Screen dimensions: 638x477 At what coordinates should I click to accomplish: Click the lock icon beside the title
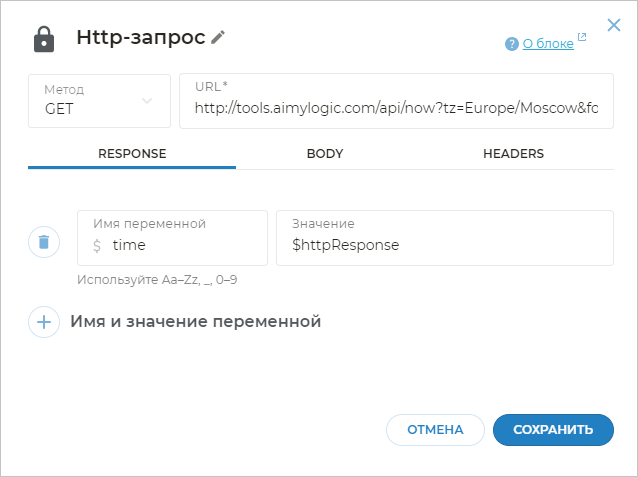tap(44, 38)
